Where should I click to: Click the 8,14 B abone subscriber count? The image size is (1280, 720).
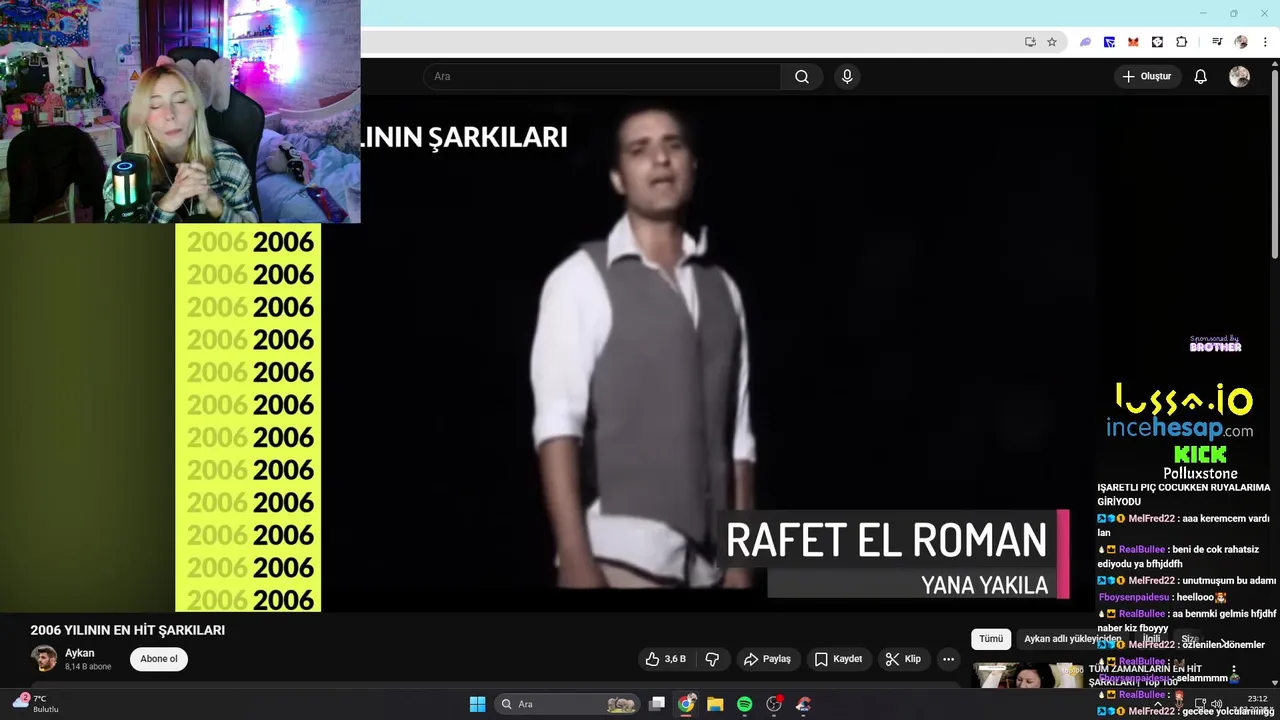coord(88,667)
